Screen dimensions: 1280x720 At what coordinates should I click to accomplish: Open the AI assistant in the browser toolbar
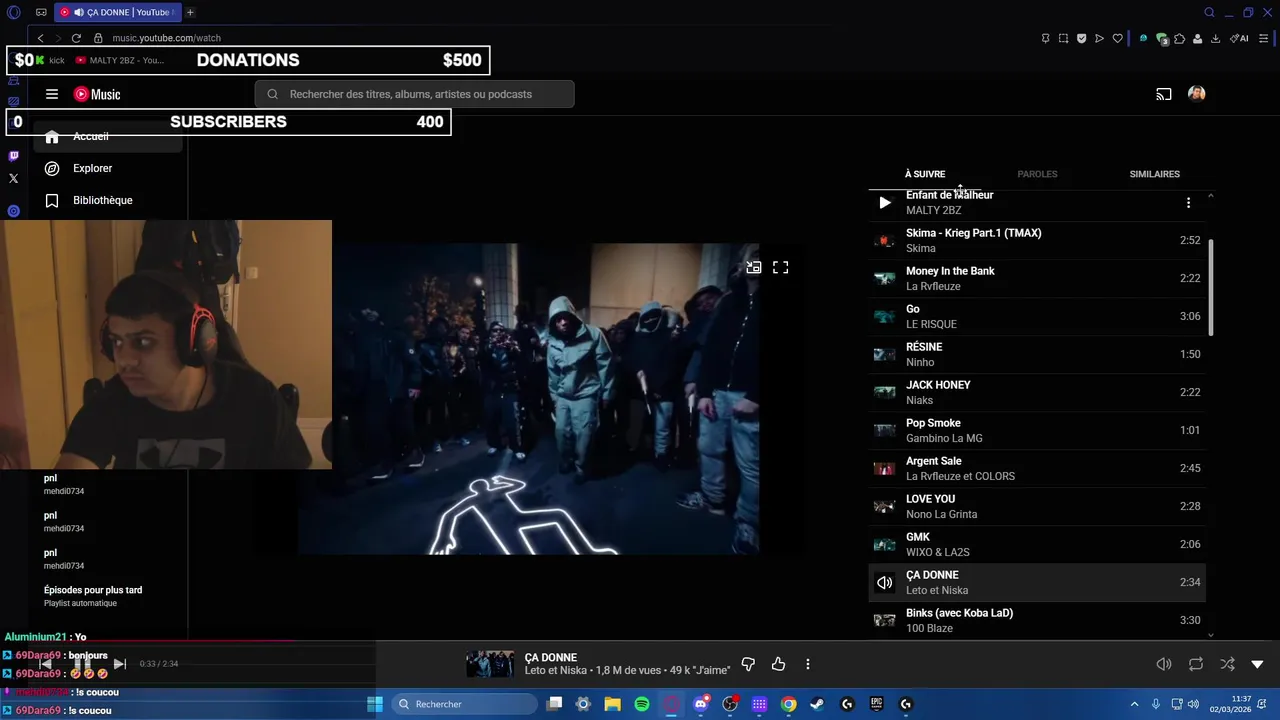pos(1240,38)
